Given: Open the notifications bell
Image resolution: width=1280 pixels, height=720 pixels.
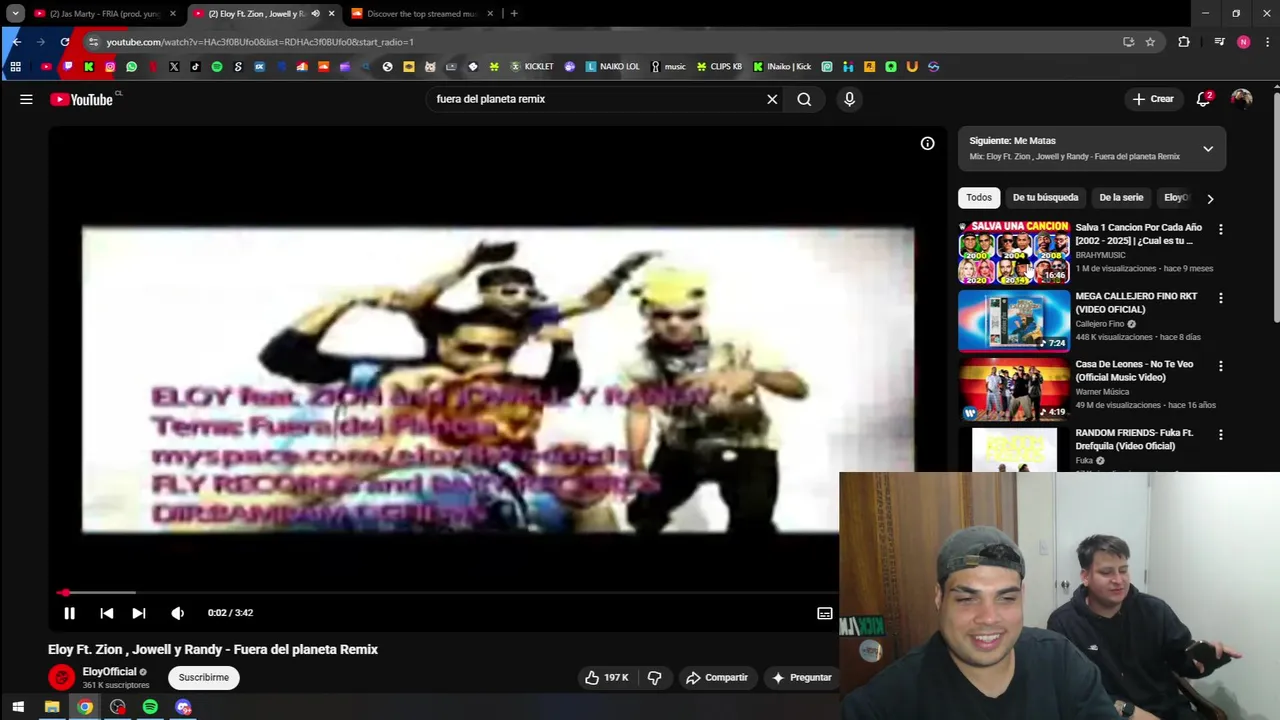Looking at the screenshot, I should coord(1203,99).
